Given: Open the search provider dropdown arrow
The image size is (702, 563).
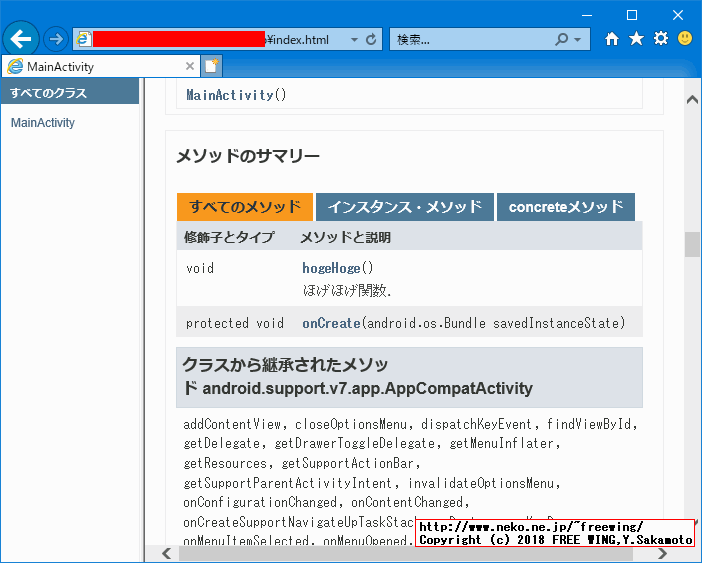Looking at the screenshot, I should point(578,40).
